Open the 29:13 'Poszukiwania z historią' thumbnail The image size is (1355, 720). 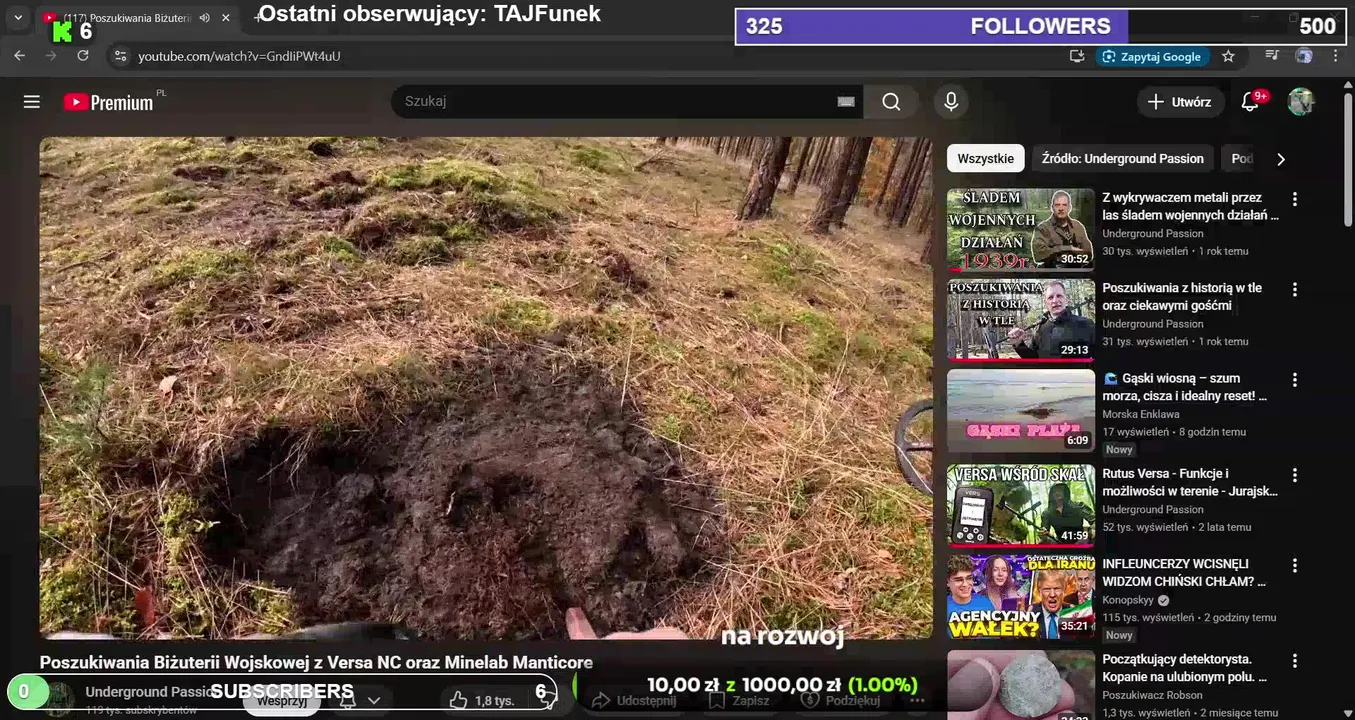tap(1021, 319)
